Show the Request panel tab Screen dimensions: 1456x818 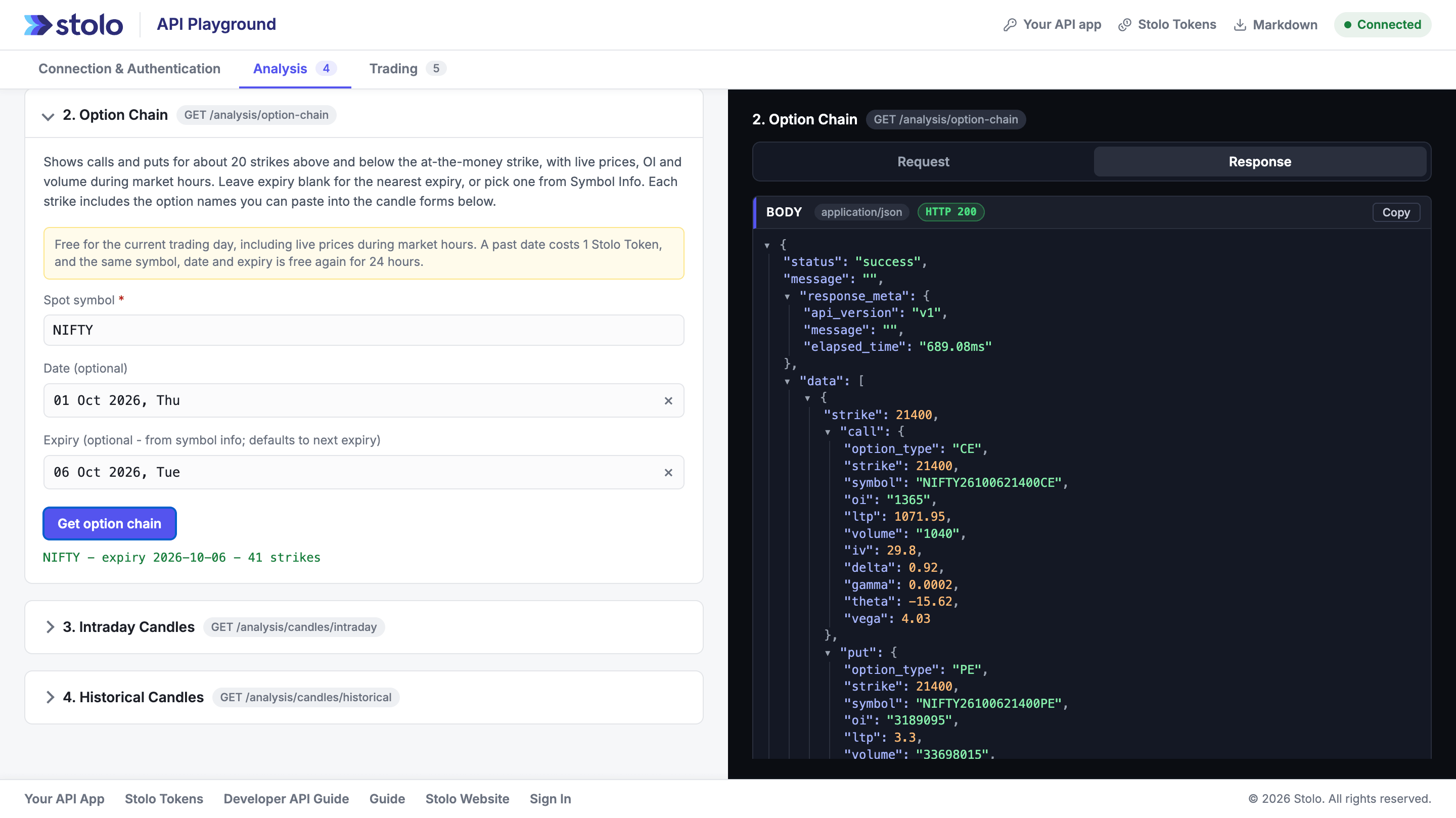pos(923,162)
